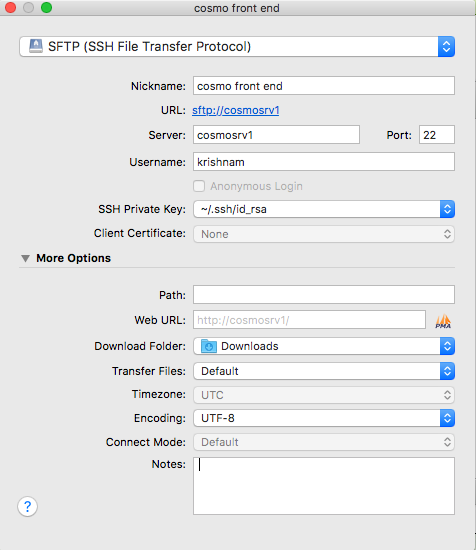This screenshot has width=476, height=550.
Task: Click the SFTP drive protocol icon
Action: pyautogui.click(x=36, y=46)
